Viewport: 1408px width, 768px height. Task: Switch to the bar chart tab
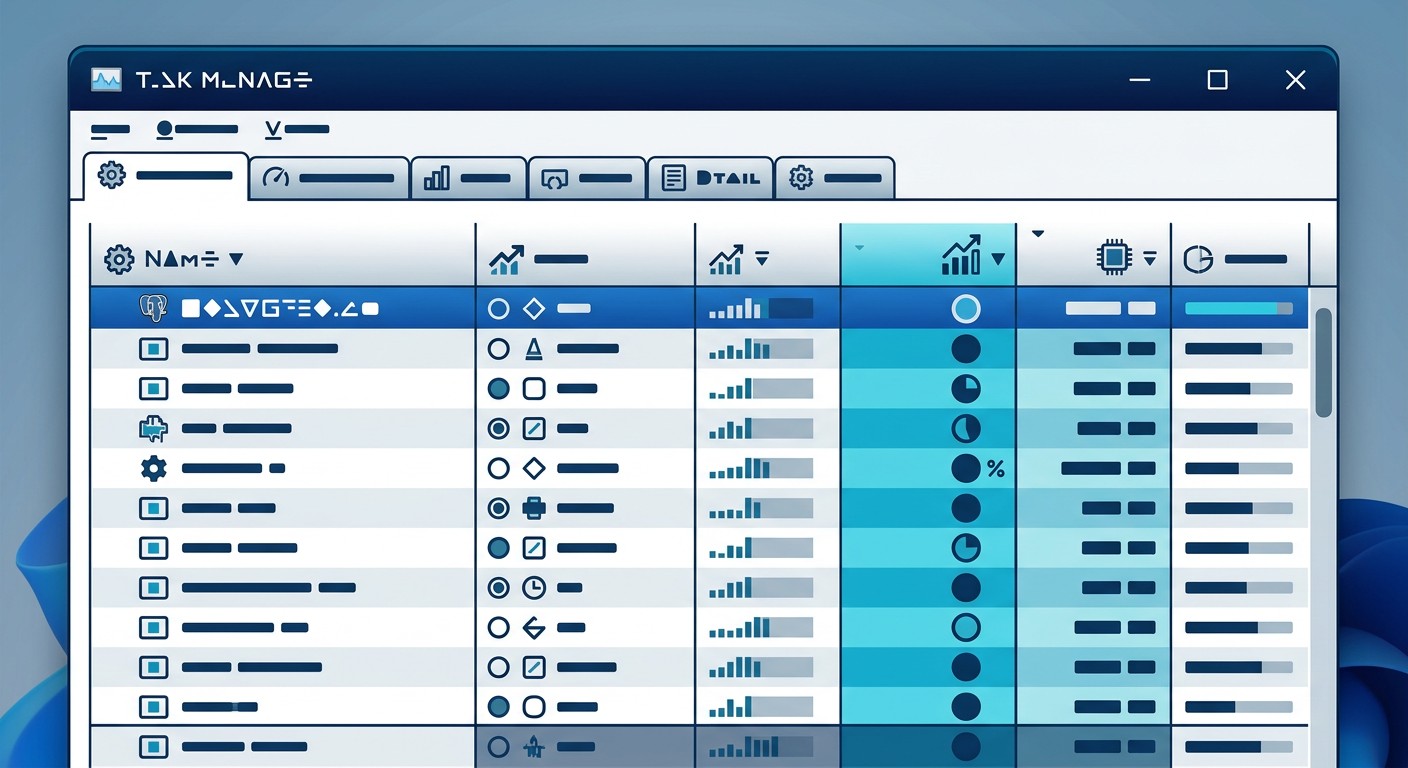tap(468, 178)
